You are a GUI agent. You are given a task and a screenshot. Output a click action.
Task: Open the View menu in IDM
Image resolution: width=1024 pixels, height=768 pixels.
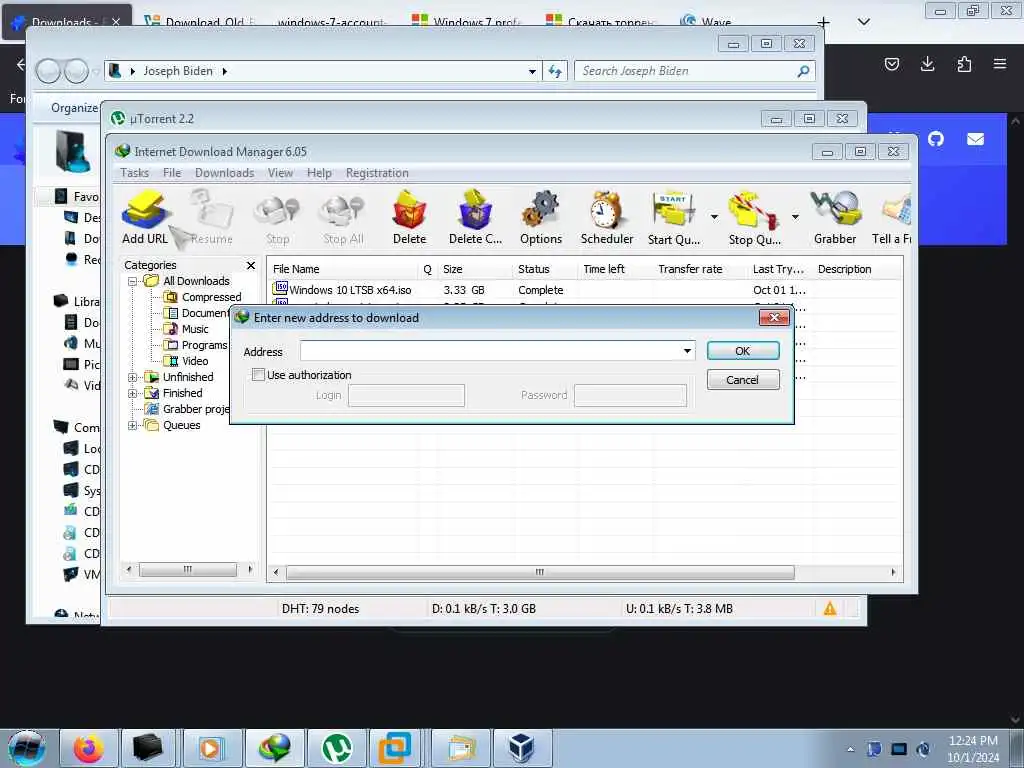pyautogui.click(x=280, y=173)
